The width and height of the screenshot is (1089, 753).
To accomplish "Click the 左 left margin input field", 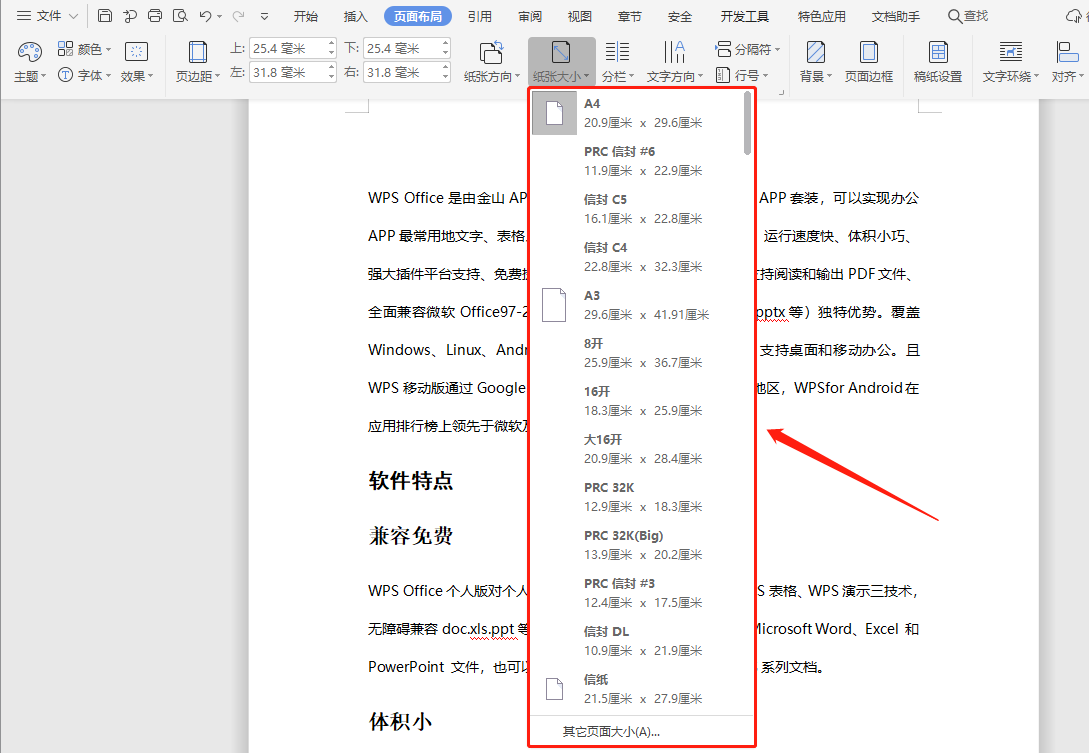I will click(x=288, y=72).
